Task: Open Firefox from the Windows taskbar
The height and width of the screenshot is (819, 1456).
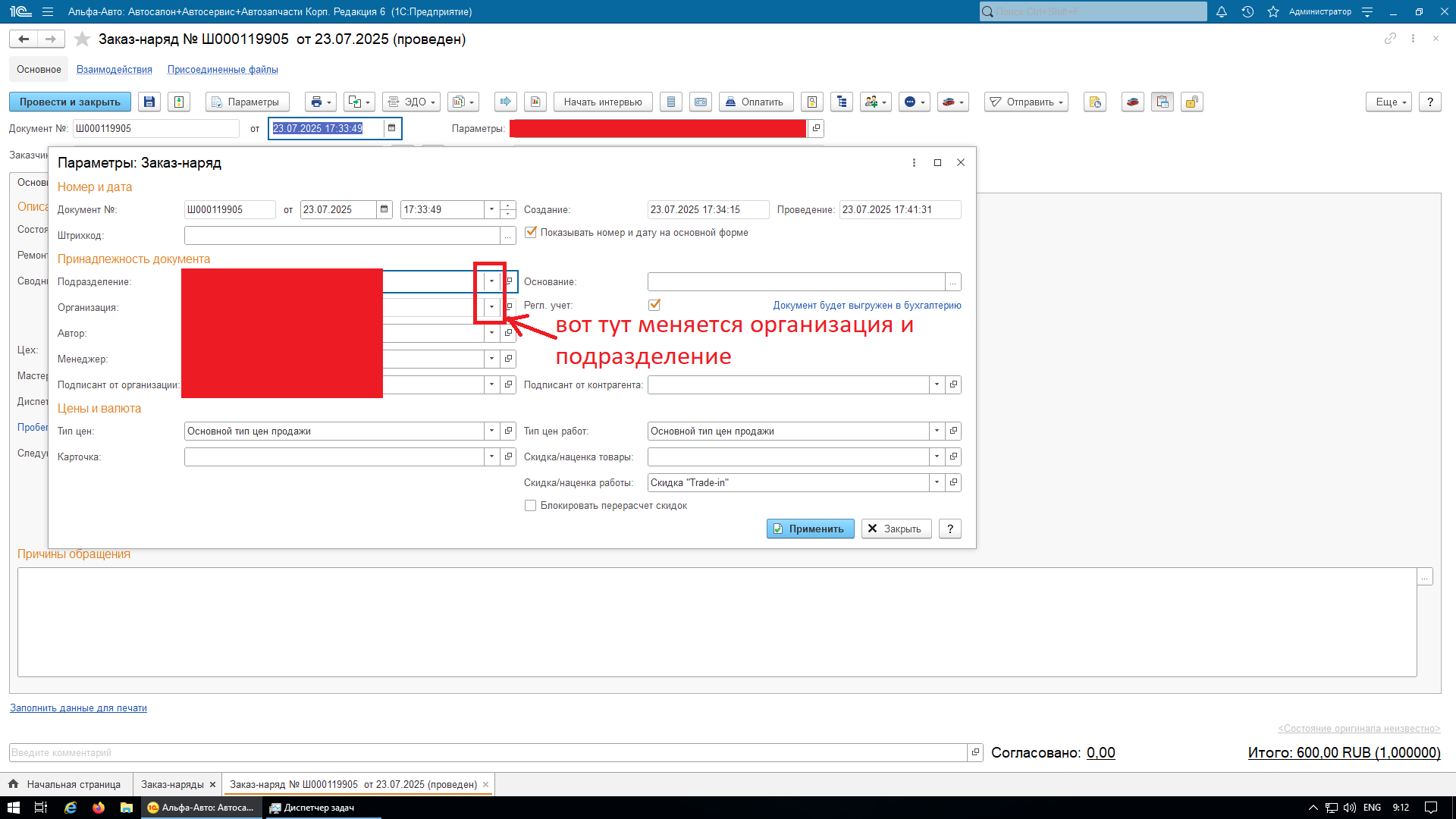Action: [99, 808]
